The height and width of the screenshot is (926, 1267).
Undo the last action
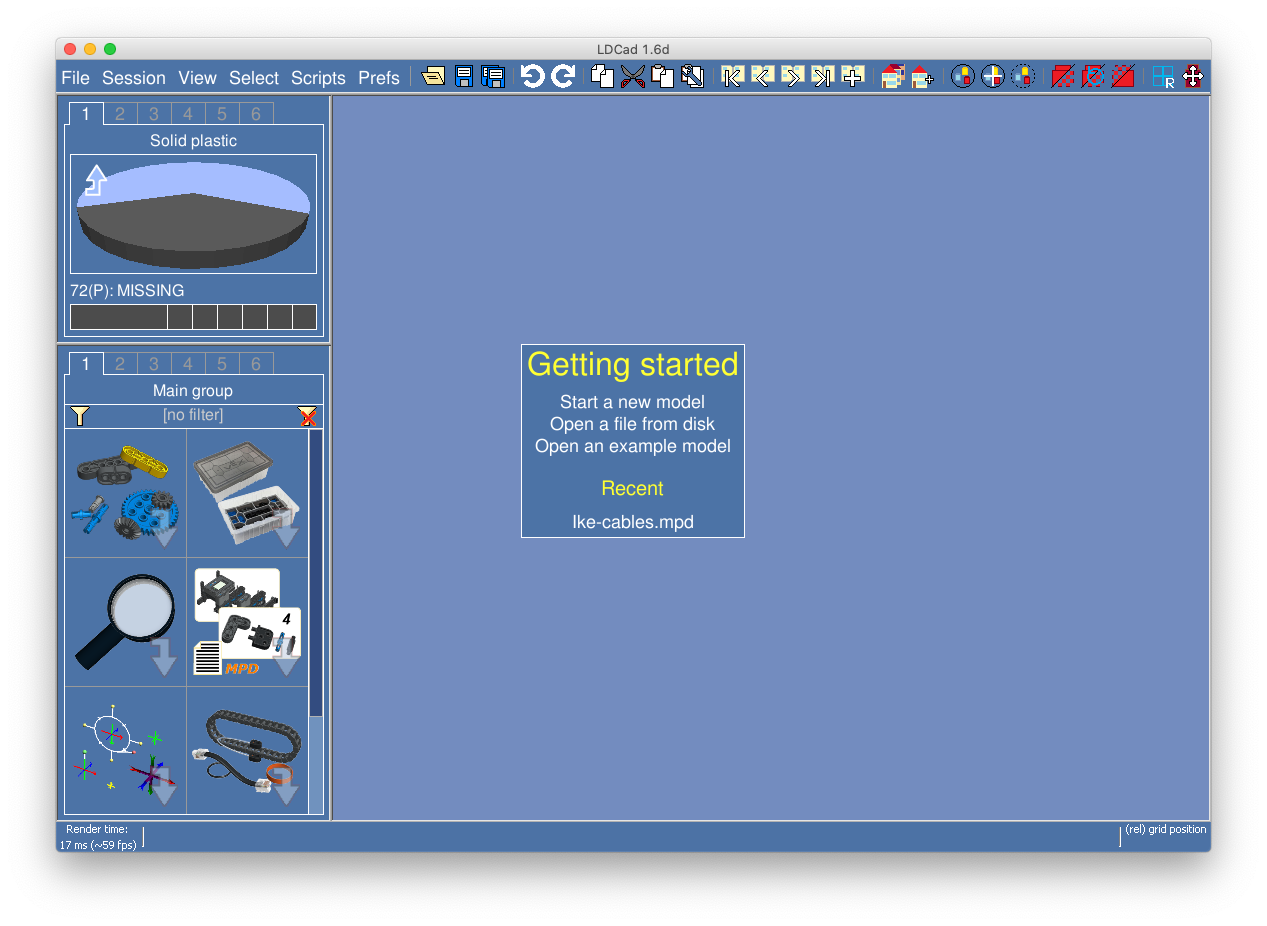tap(532, 76)
